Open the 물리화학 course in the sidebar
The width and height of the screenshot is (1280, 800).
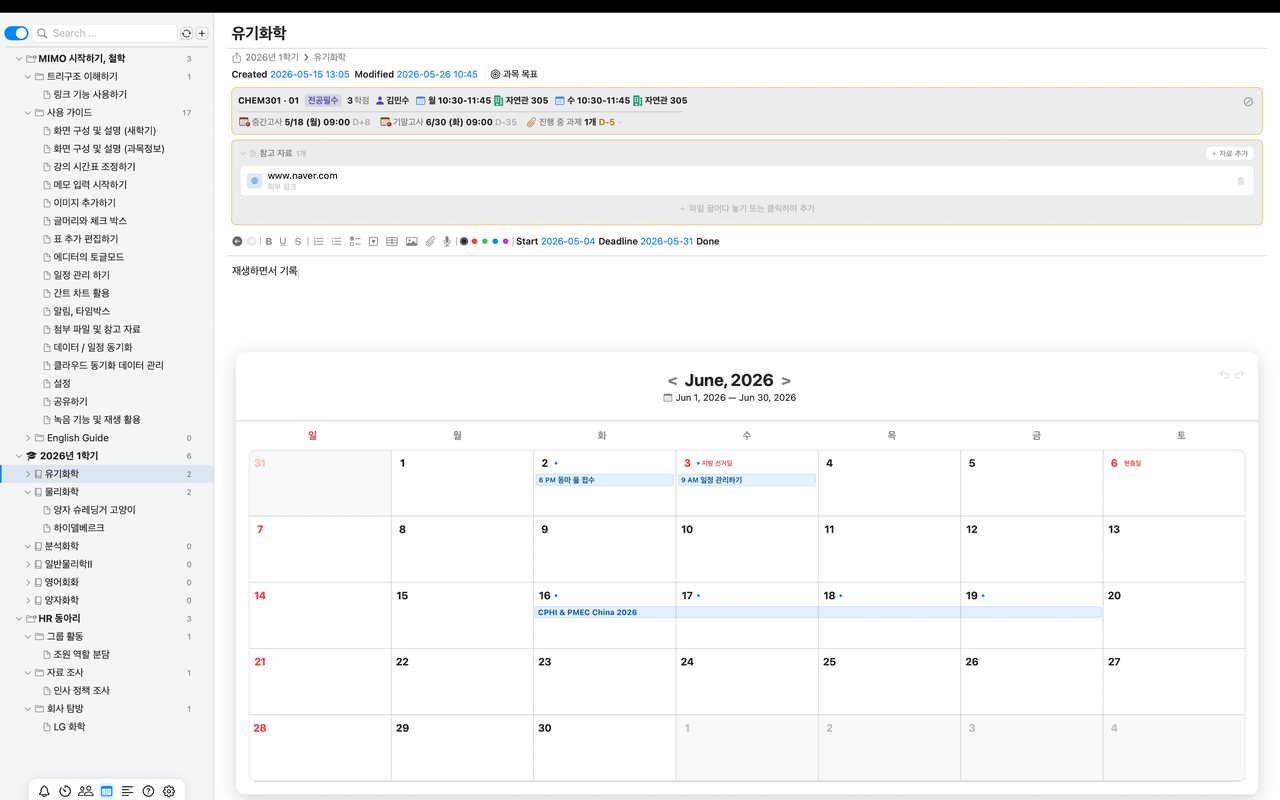(x=62, y=492)
